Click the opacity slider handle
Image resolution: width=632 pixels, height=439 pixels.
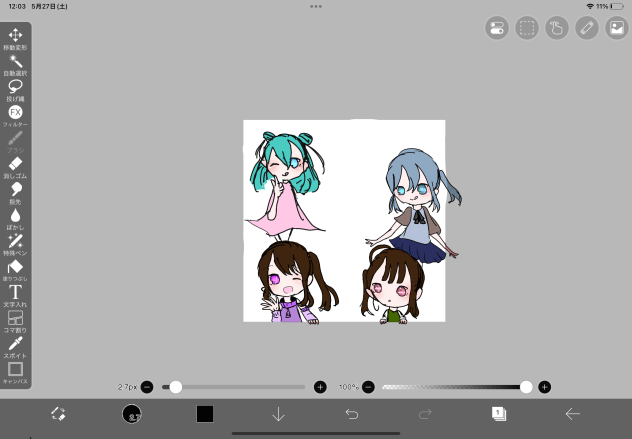click(x=526, y=387)
